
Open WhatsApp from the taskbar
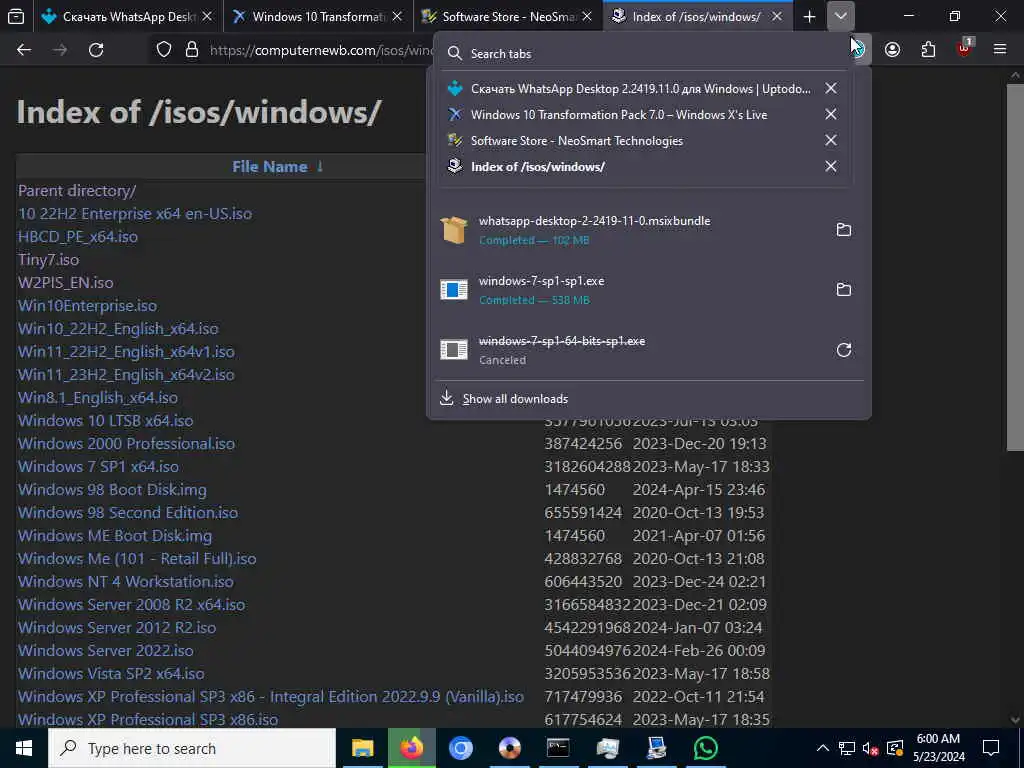[x=705, y=748]
